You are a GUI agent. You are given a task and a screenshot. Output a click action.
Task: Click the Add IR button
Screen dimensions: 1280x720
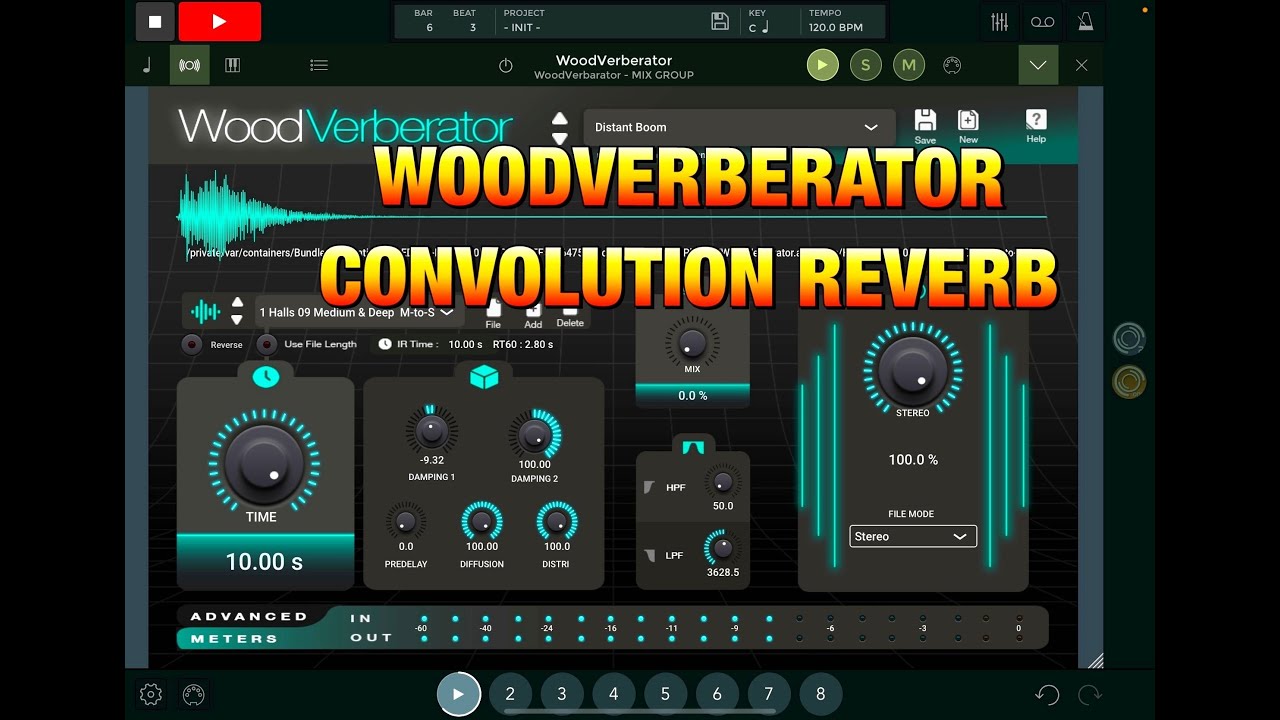click(533, 314)
